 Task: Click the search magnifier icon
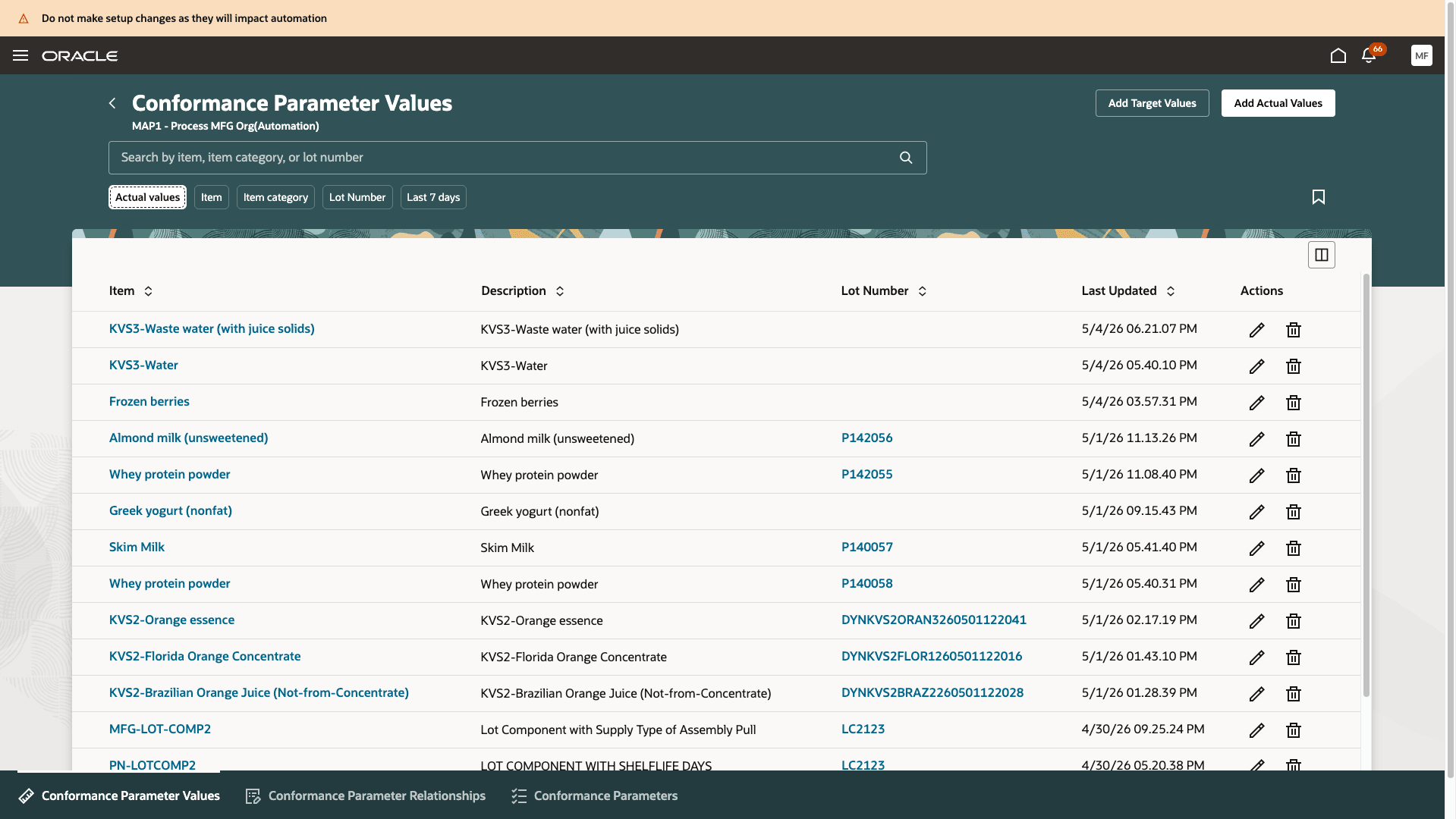pyautogui.click(x=906, y=158)
